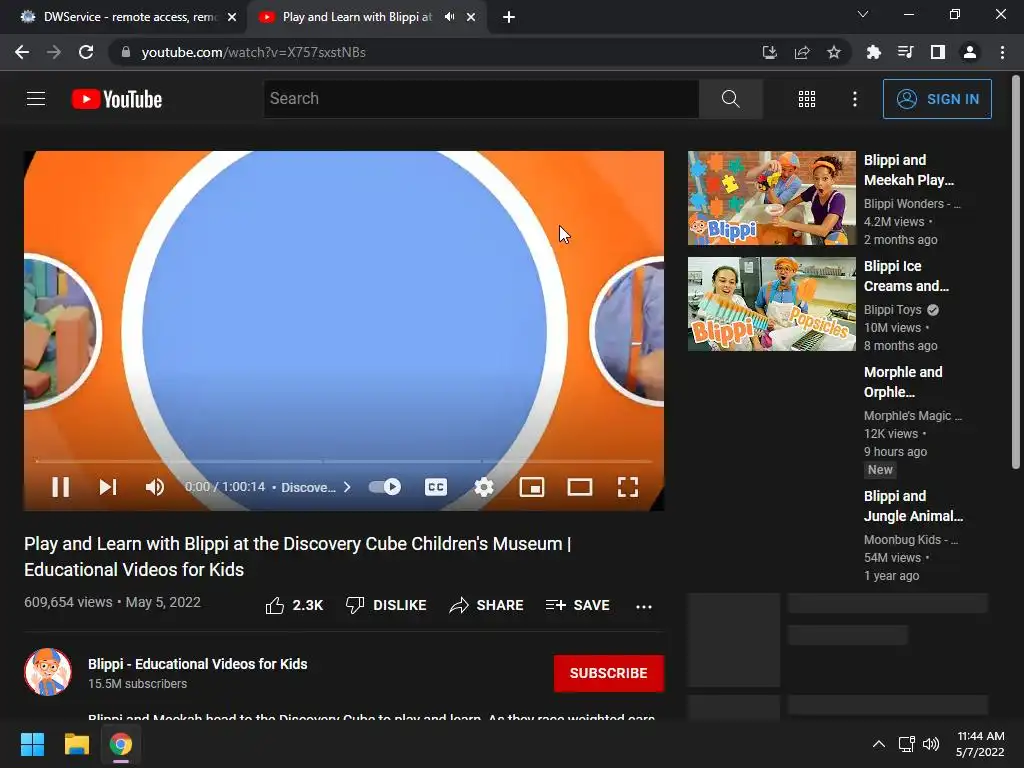Viewport: 1024px width, 768px height.
Task: Click the address bar URL
Action: coord(253,52)
